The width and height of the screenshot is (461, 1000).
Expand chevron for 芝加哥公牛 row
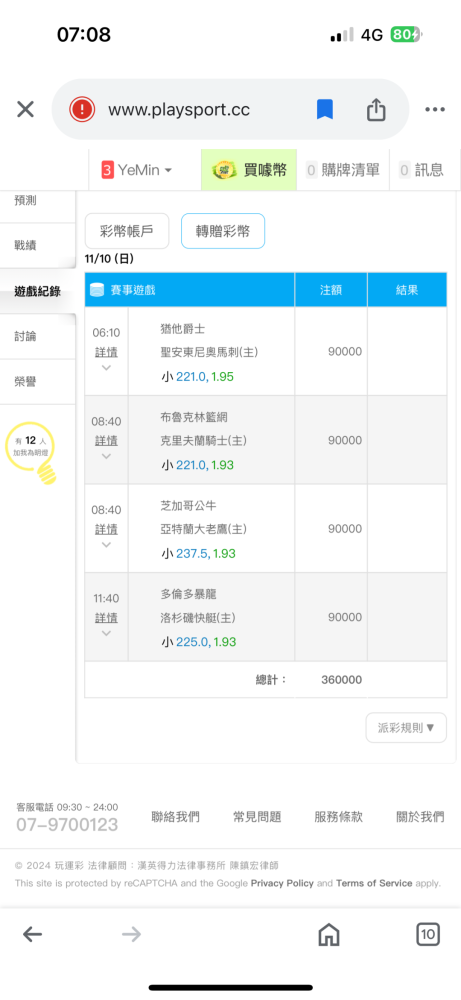[x=106, y=545]
